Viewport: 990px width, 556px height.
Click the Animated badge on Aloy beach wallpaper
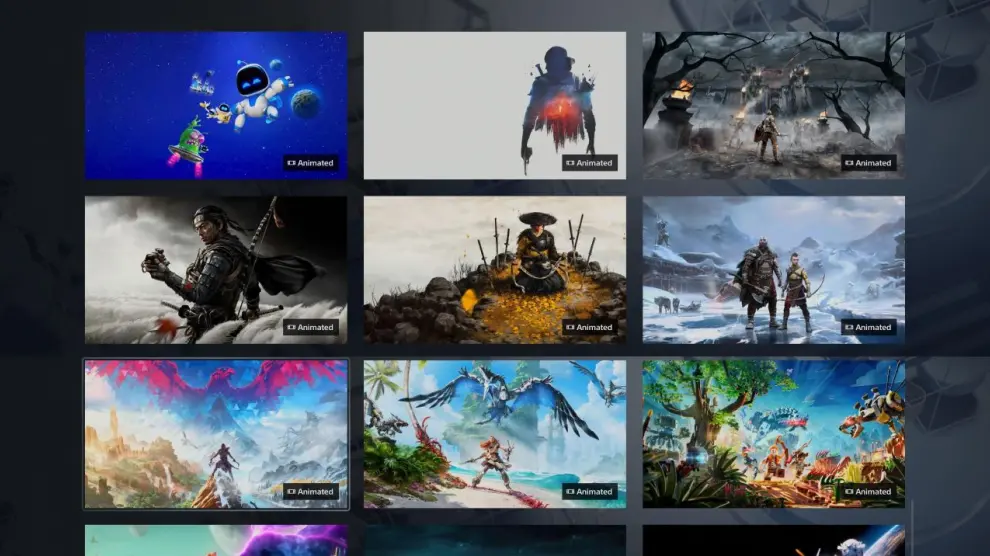tap(590, 492)
